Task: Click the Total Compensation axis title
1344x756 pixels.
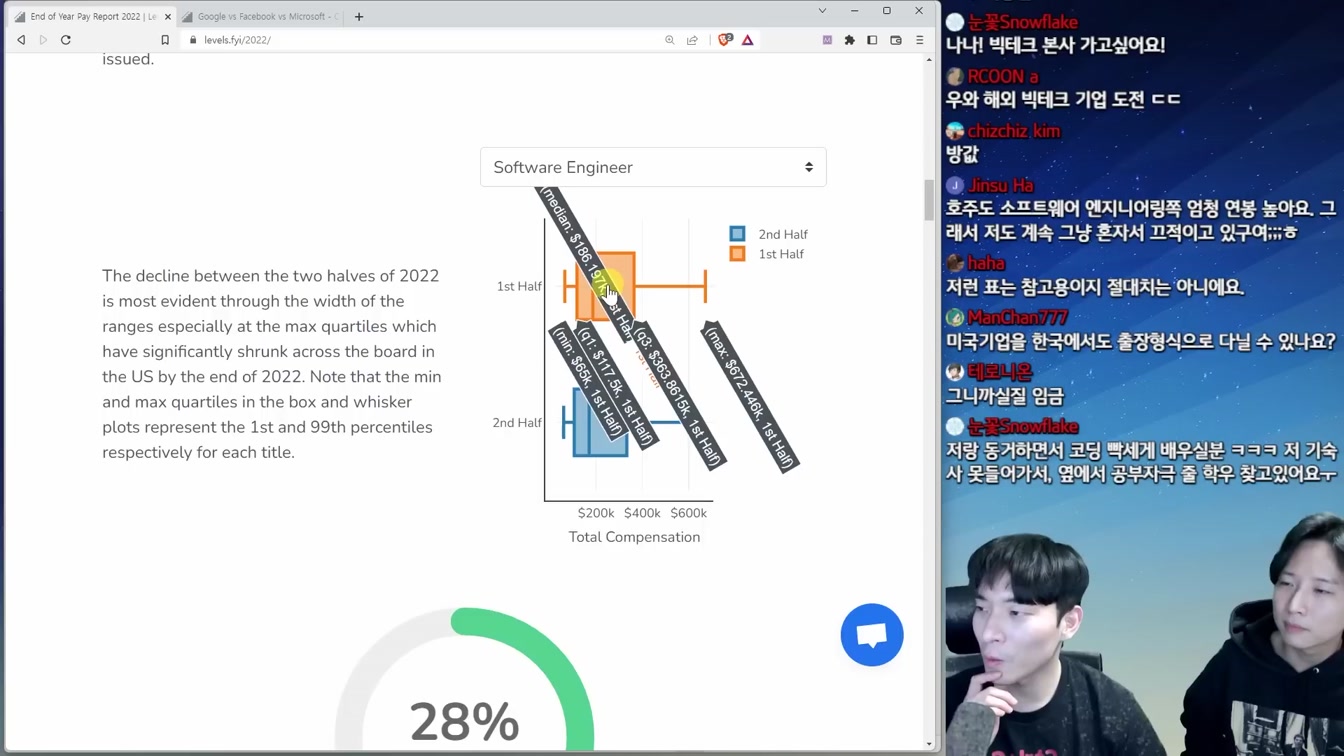Action: (634, 537)
